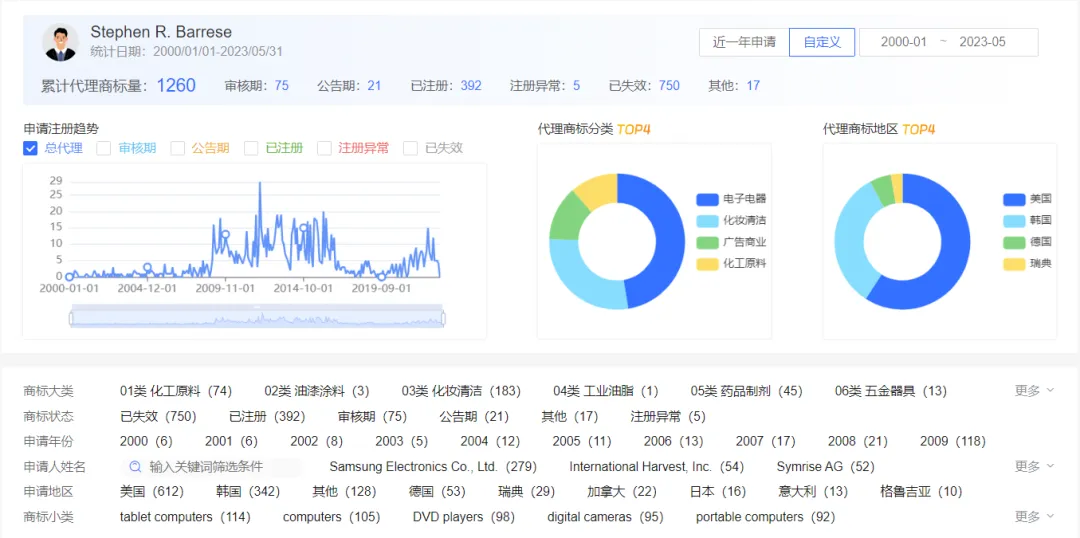Select application year 2004 (12)
Image resolution: width=1080 pixels, height=538 pixels.
point(490,441)
